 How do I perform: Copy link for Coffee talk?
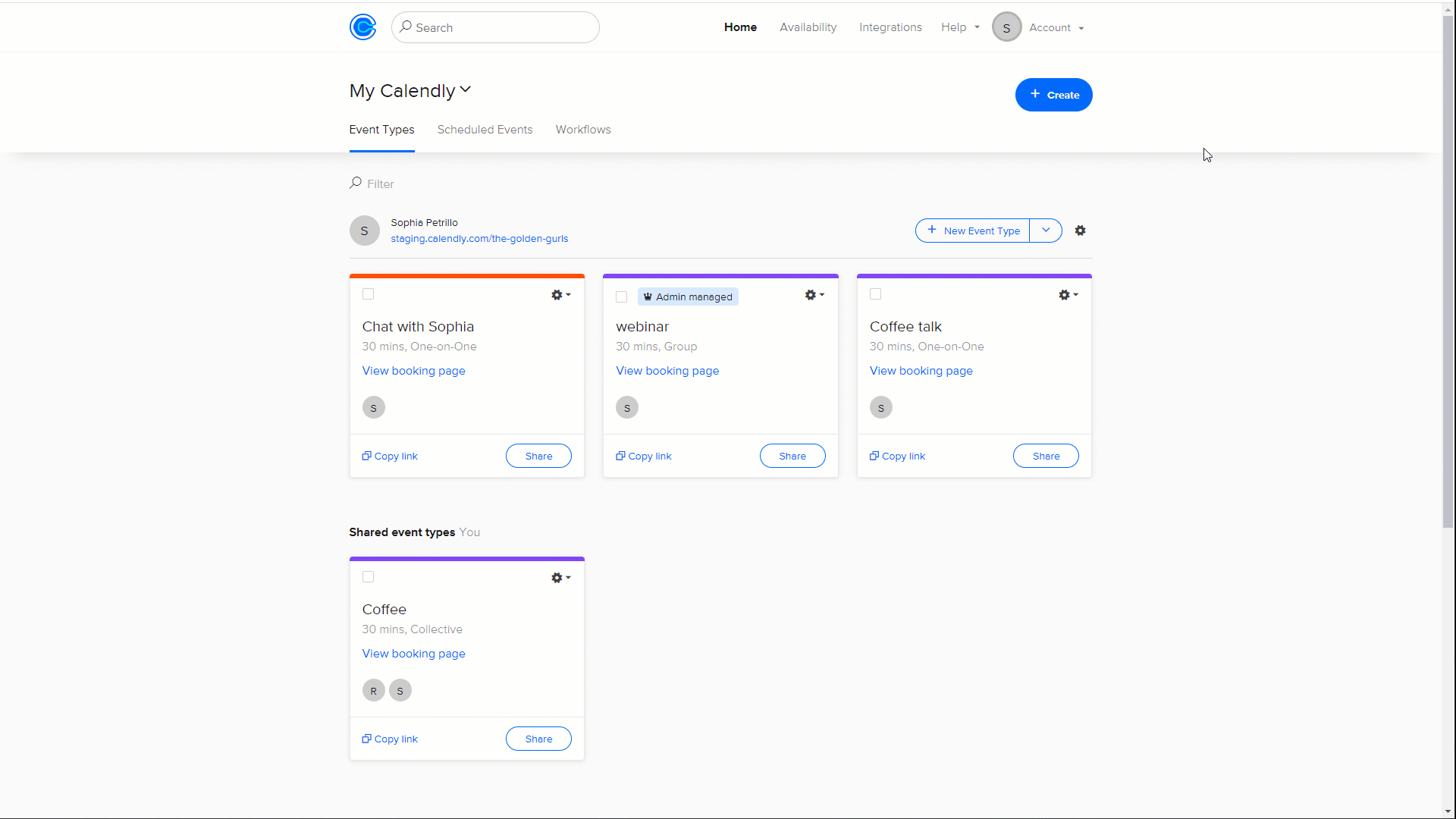[x=897, y=457]
